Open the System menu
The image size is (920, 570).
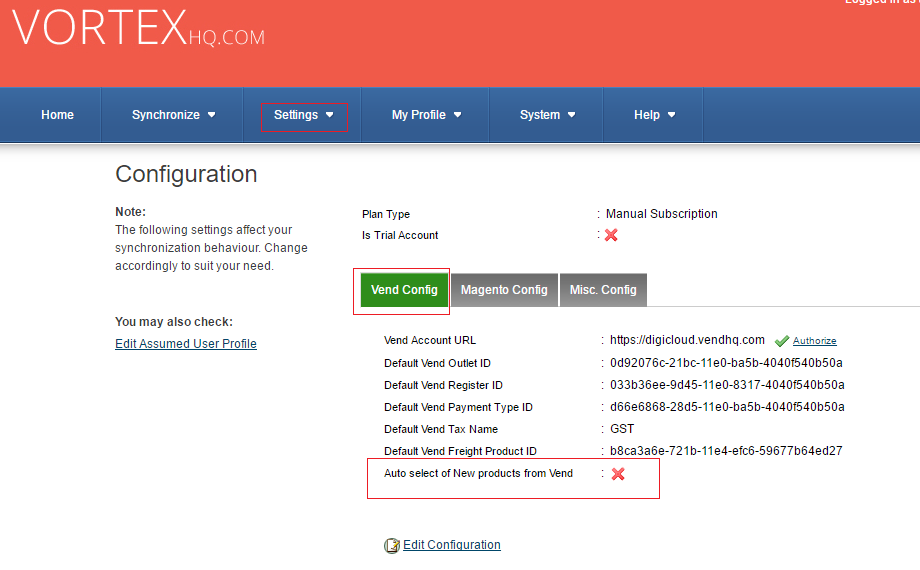coord(547,115)
